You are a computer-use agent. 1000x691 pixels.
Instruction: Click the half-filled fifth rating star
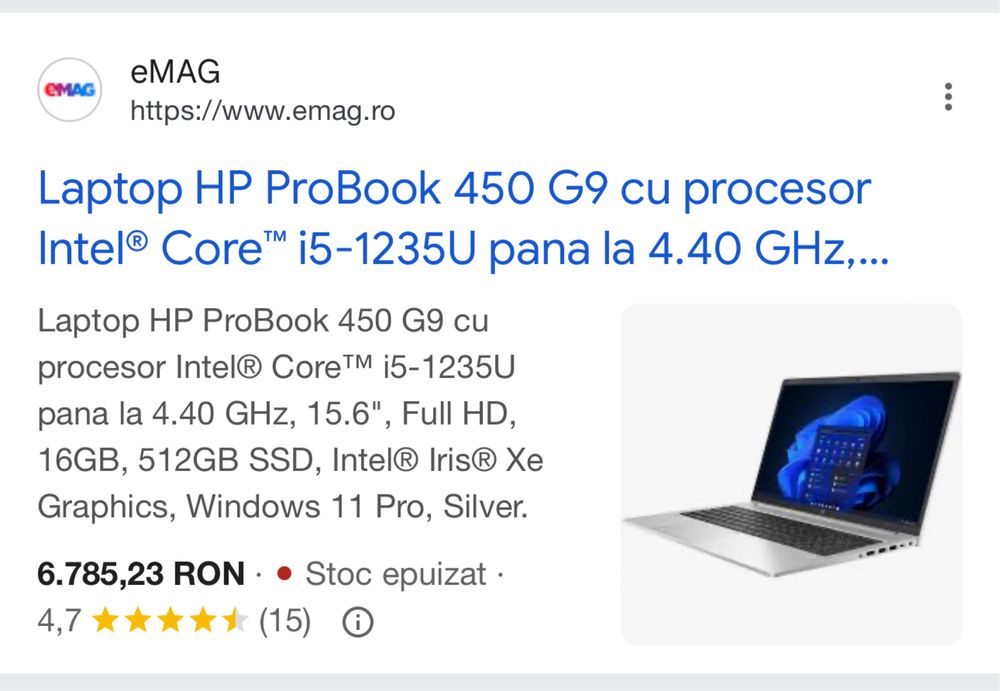235,620
